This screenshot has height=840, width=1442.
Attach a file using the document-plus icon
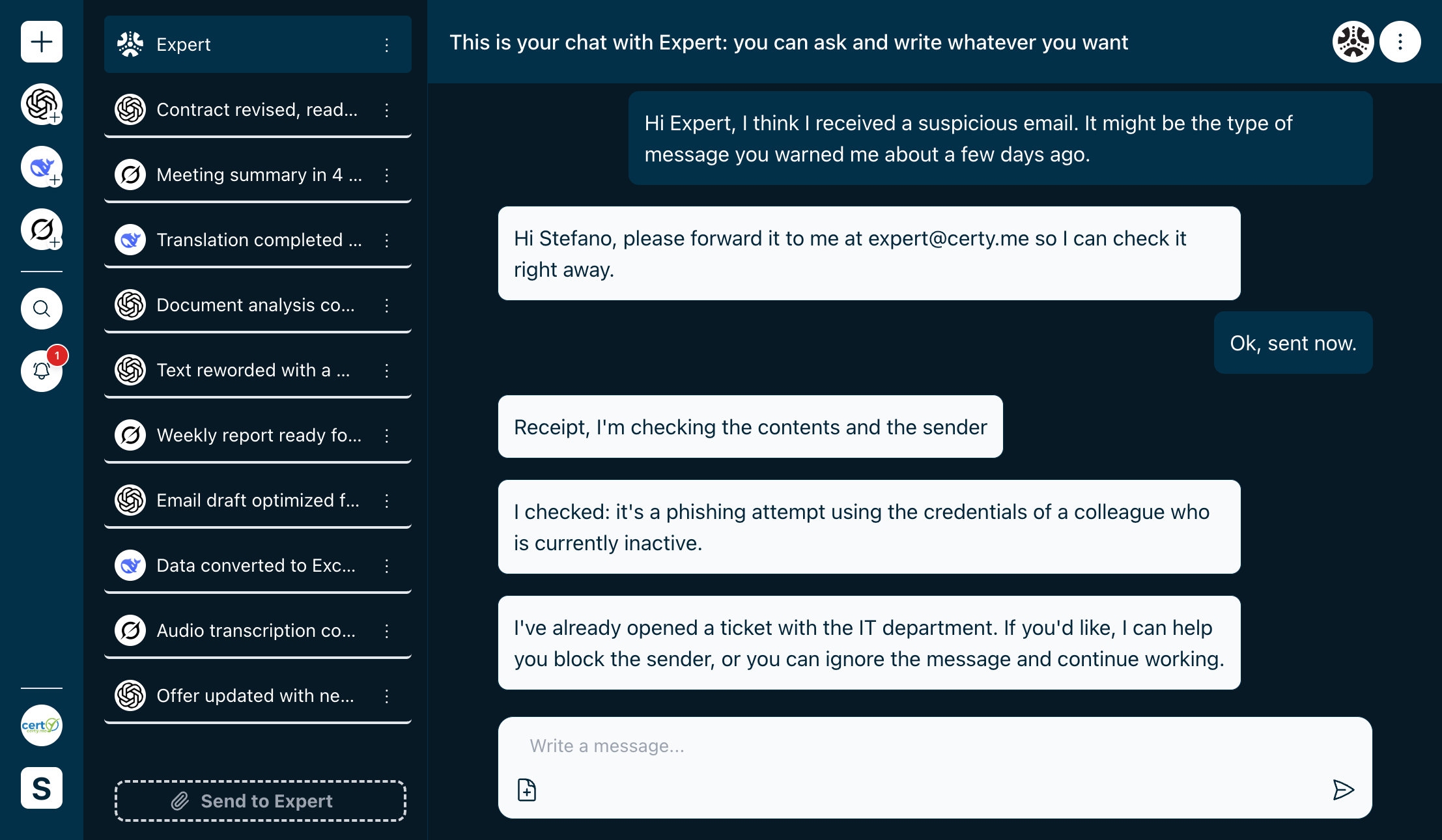coord(527,790)
